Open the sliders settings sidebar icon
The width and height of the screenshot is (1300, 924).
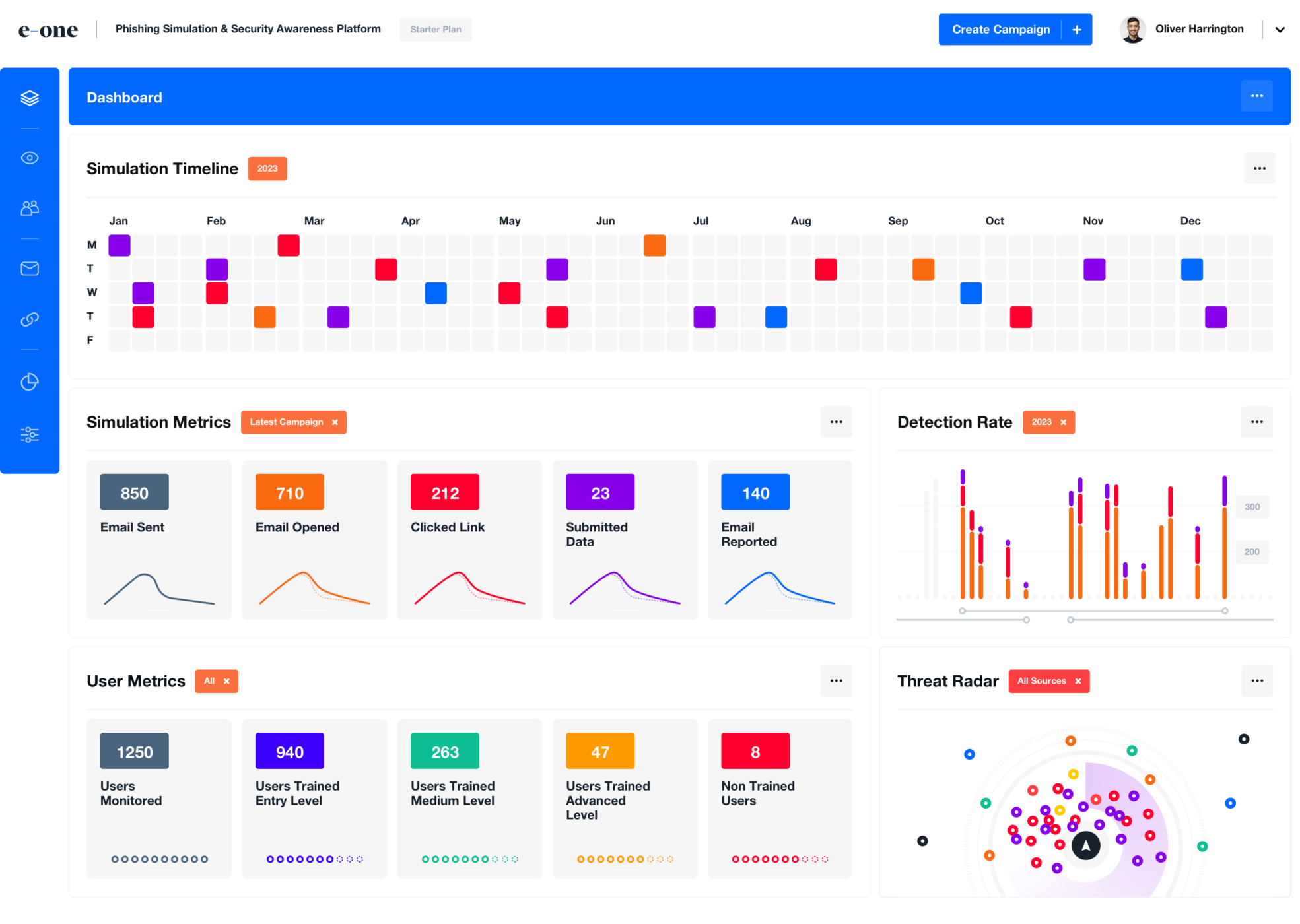point(30,435)
